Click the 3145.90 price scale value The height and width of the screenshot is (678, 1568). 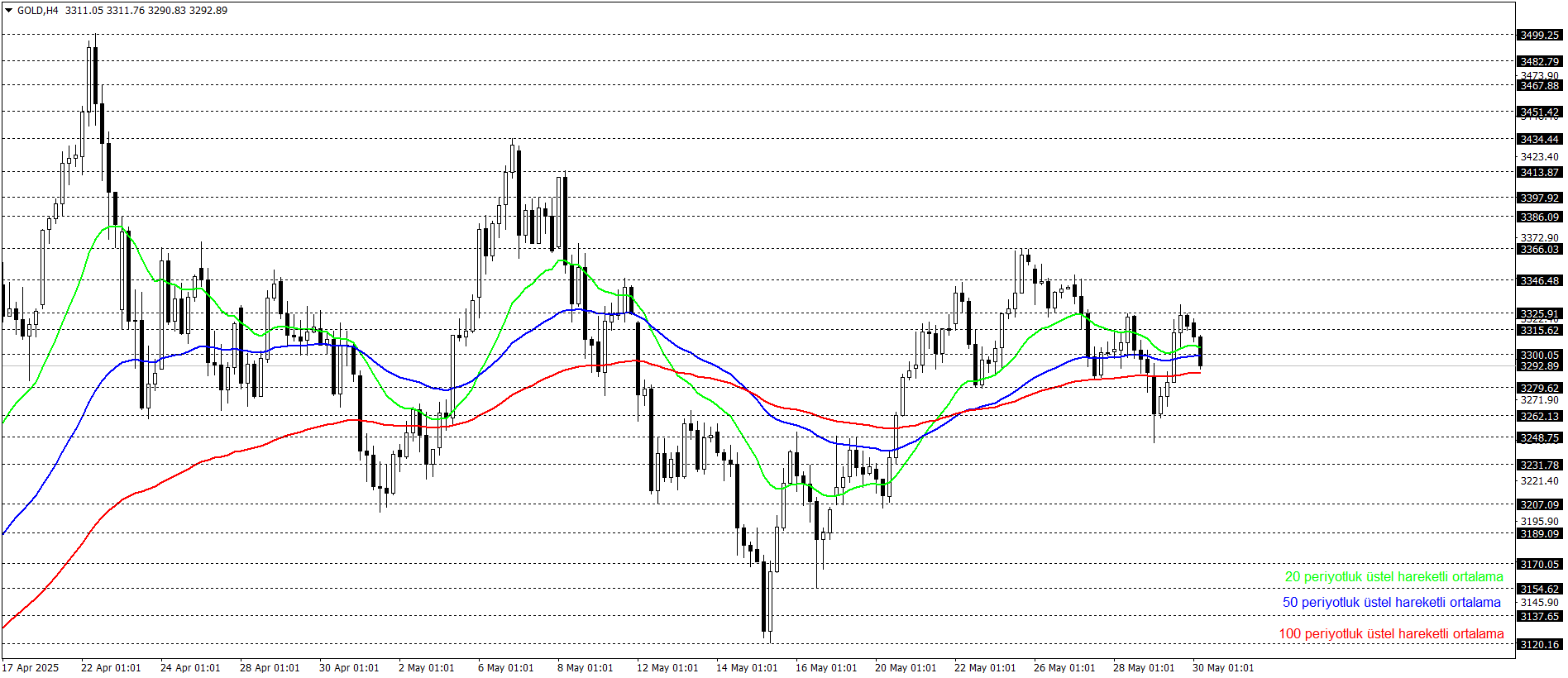1539,602
